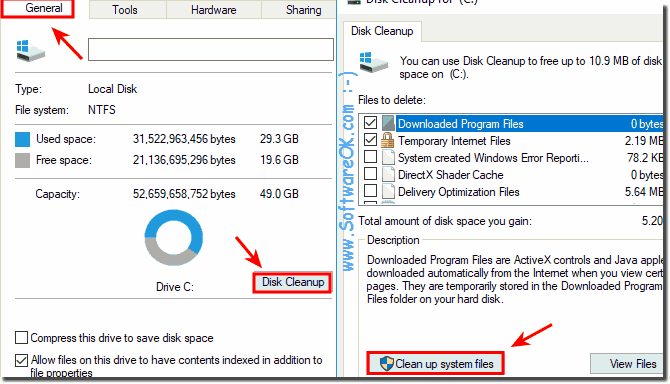Click the drive icon beside the name field

coord(30,51)
